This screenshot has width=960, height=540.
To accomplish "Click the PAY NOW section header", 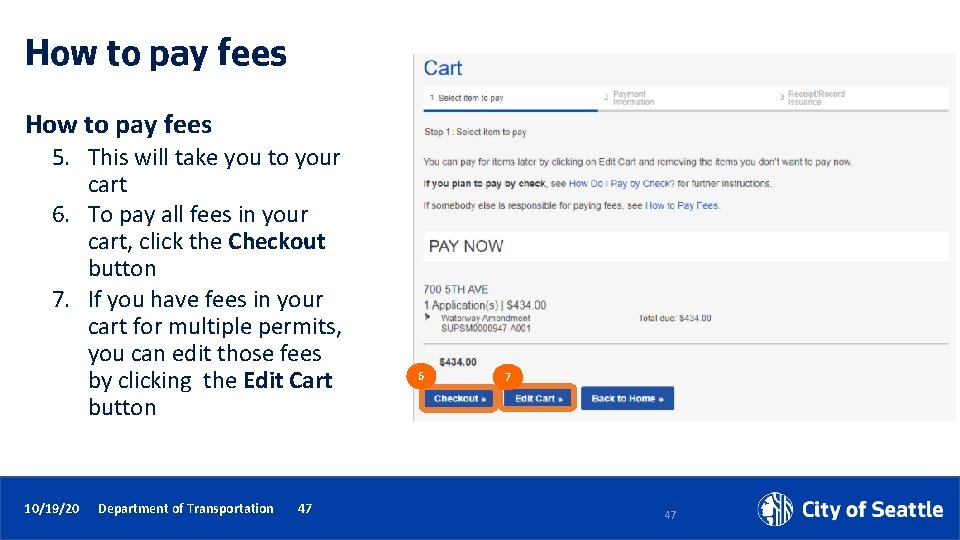I will click(x=466, y=246).
